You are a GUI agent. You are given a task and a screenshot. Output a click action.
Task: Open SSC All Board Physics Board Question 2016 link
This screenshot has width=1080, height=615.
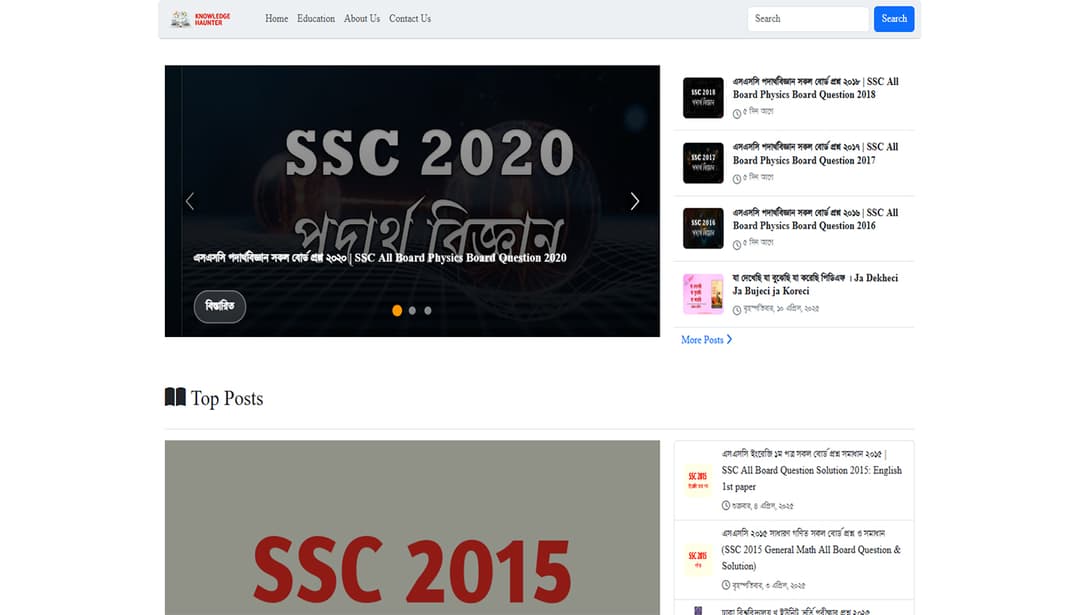click(816, 219)
